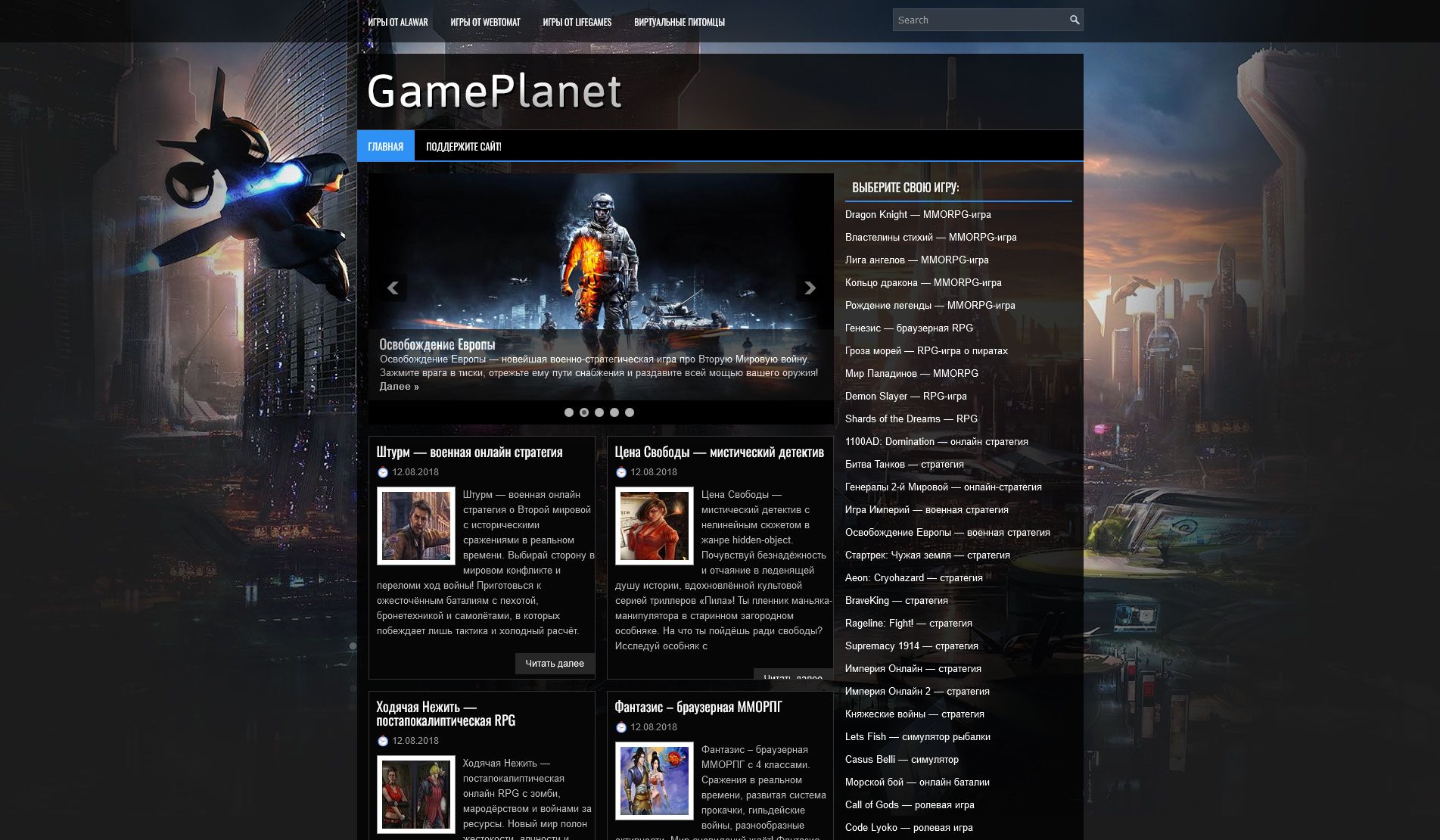1440x840 pixels.
Task: Open Shards of the Dreams — RPG link
Action: [x=911, y=418]
